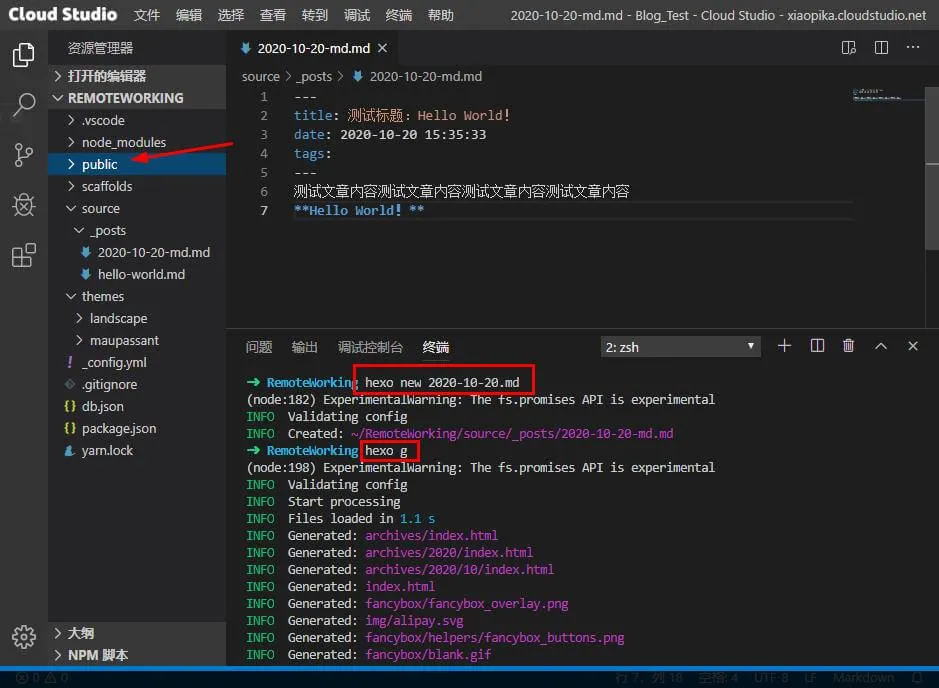Split the terminal panel
Image resolution: width=939 pixels, height=688 pixels.
[817, 346]
